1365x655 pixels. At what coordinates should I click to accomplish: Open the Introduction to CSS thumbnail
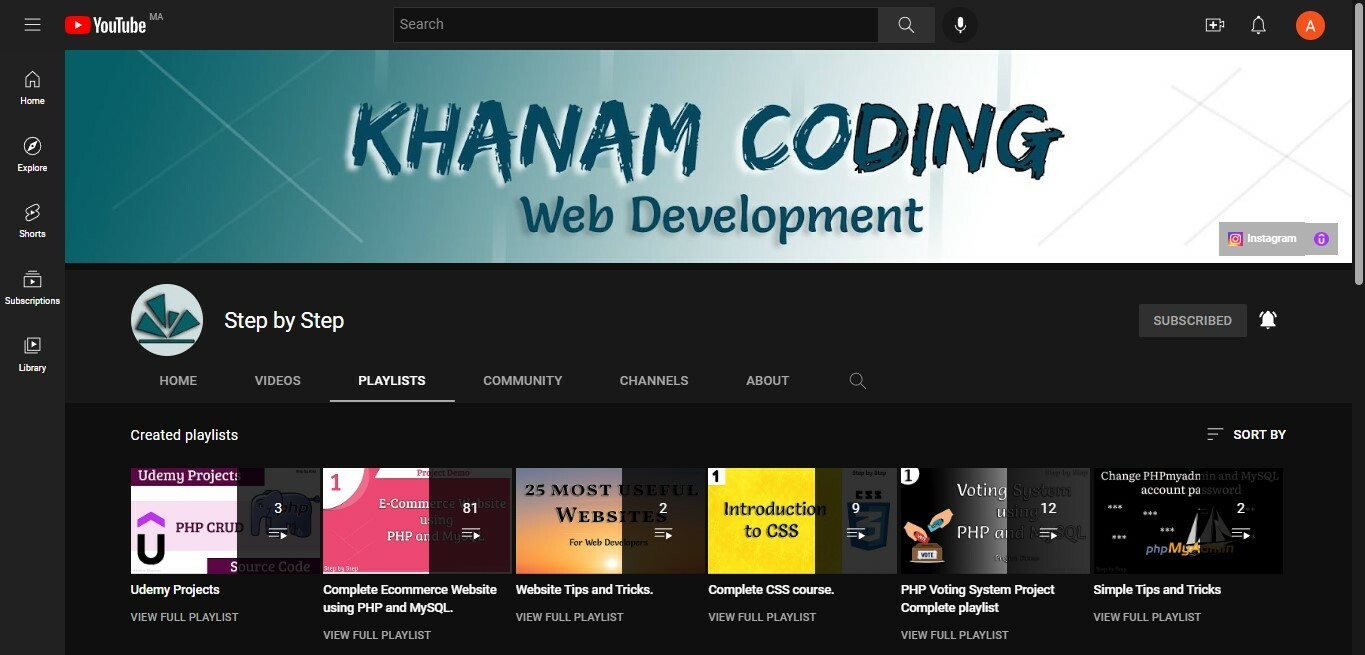click(x=802, y=521)
